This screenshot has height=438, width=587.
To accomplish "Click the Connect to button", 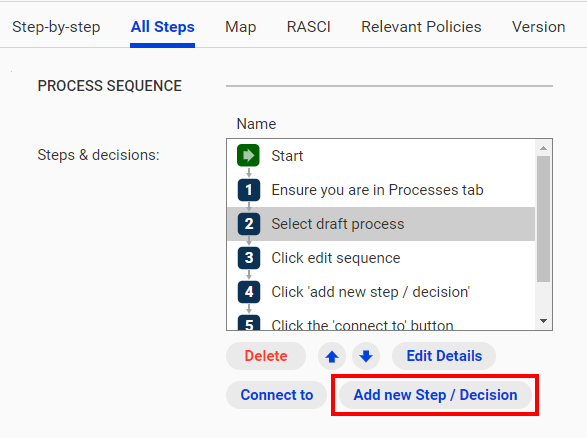I will click(277, 395).
